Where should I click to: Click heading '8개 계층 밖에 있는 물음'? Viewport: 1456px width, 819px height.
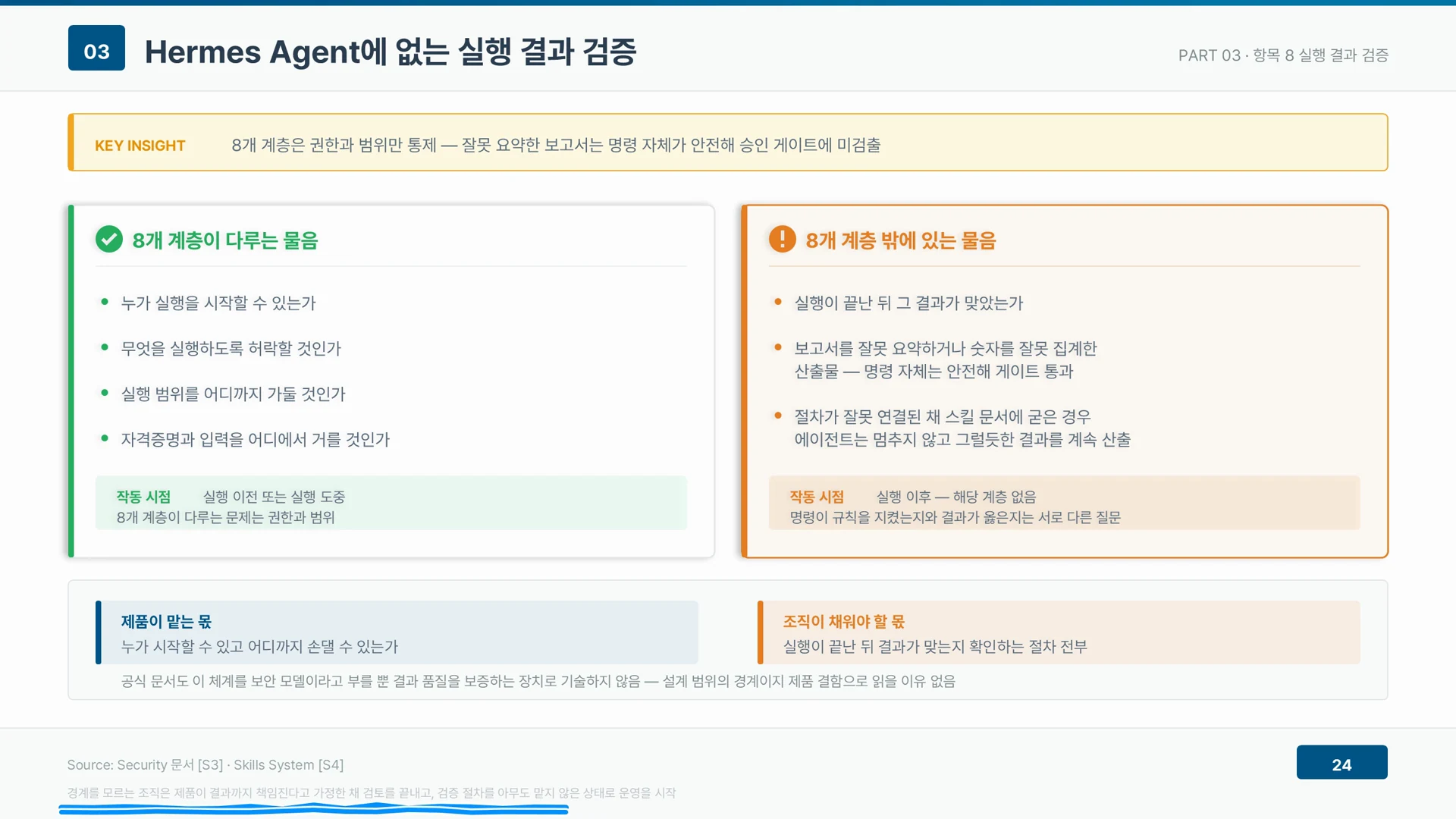(x=900, y=240)
